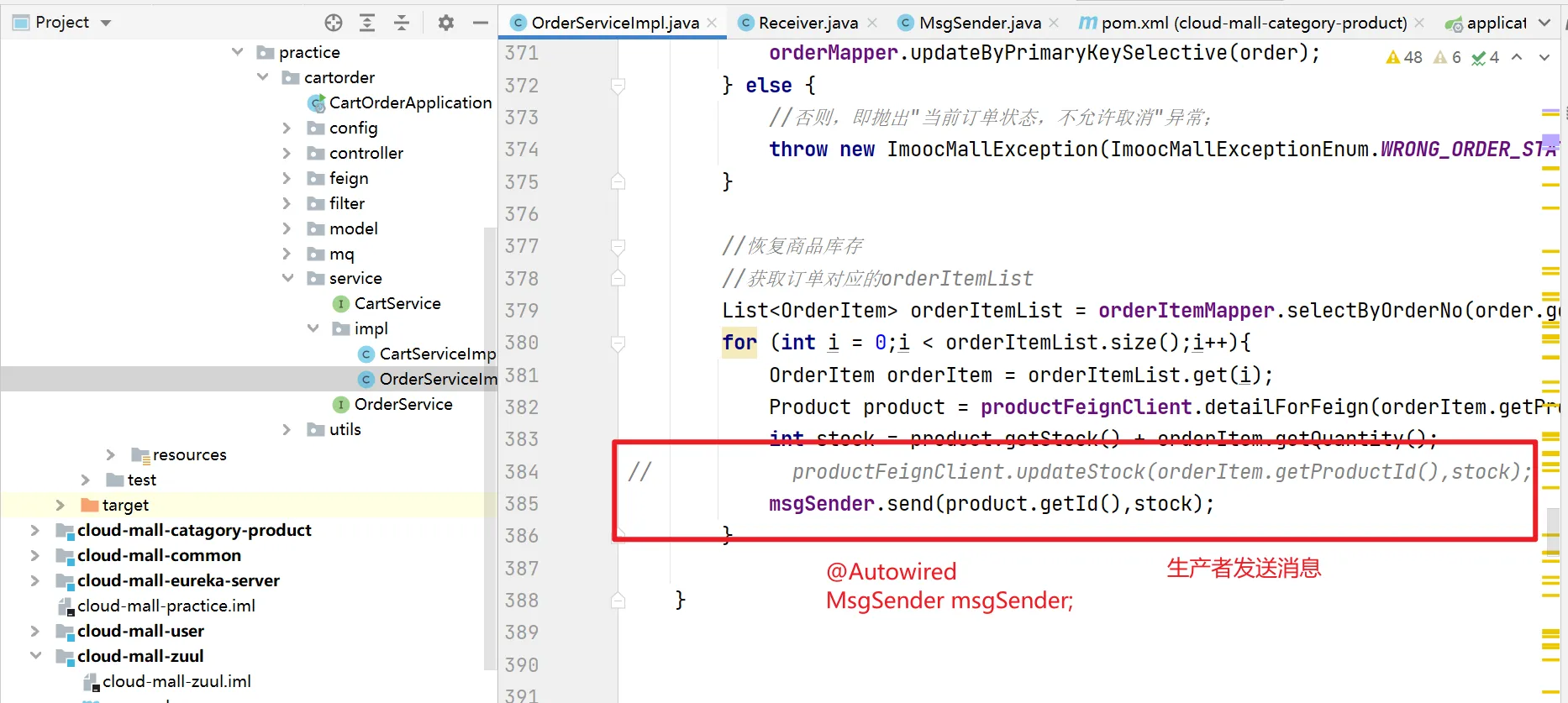Expand the resources folder chevron

point(111,454)
